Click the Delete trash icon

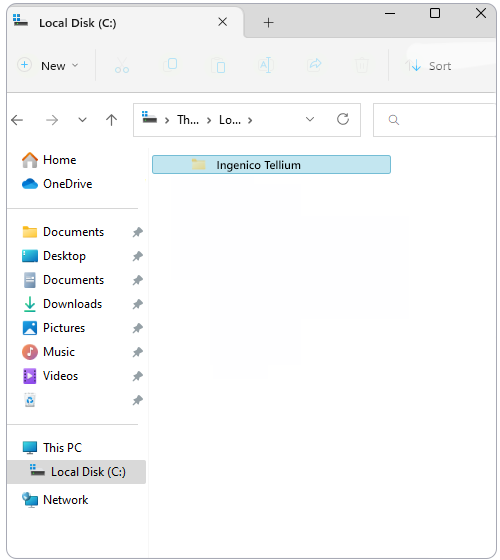362,65
